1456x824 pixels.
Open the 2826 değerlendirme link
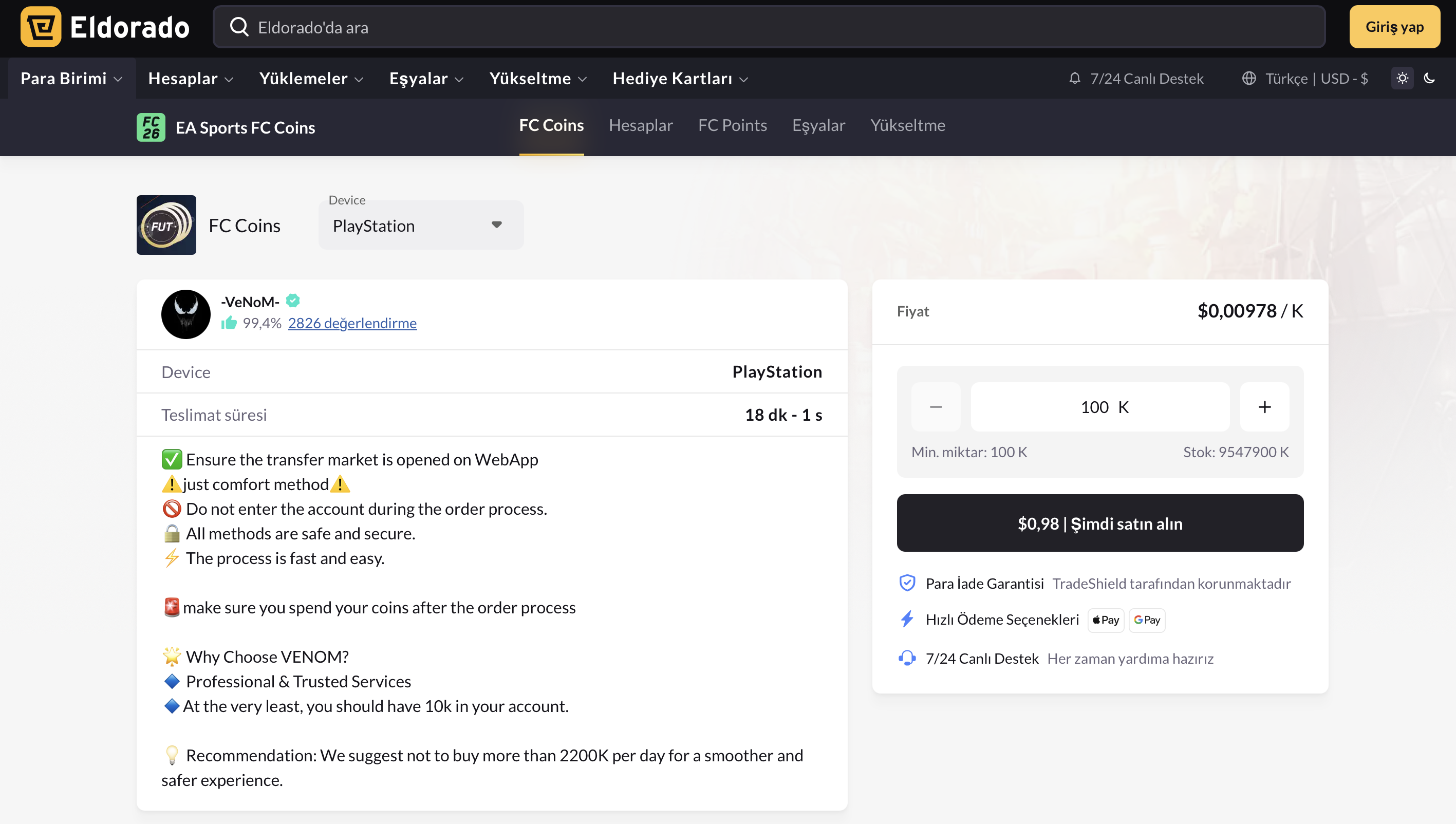point(352,323)
